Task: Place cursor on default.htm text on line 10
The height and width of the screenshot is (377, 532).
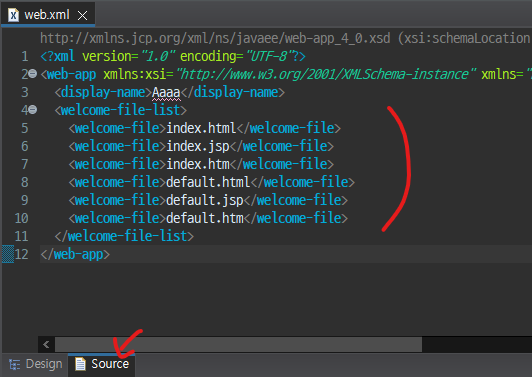Action: pos(205,218)
